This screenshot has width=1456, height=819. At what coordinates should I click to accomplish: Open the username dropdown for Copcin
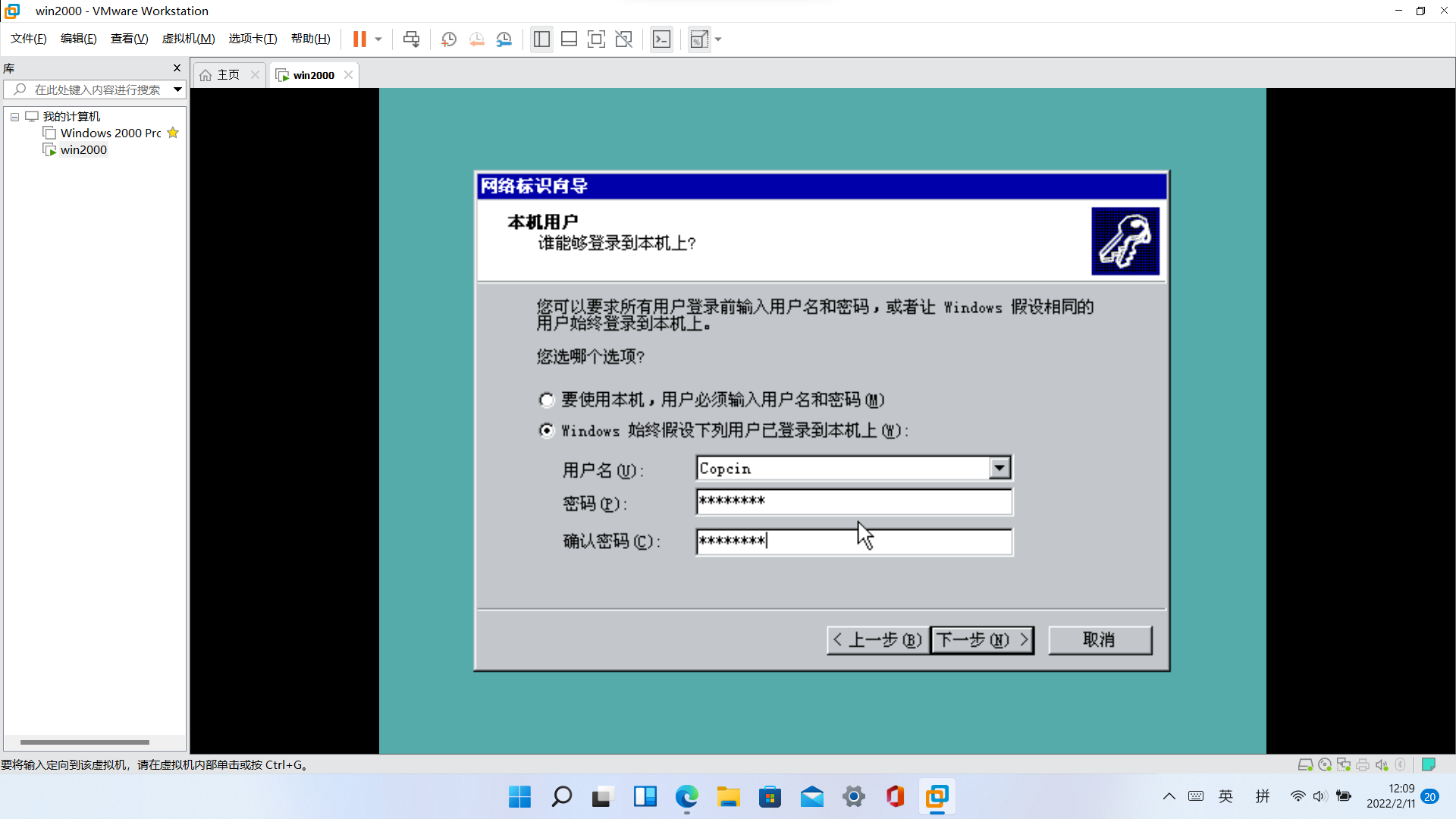point(999,468)
